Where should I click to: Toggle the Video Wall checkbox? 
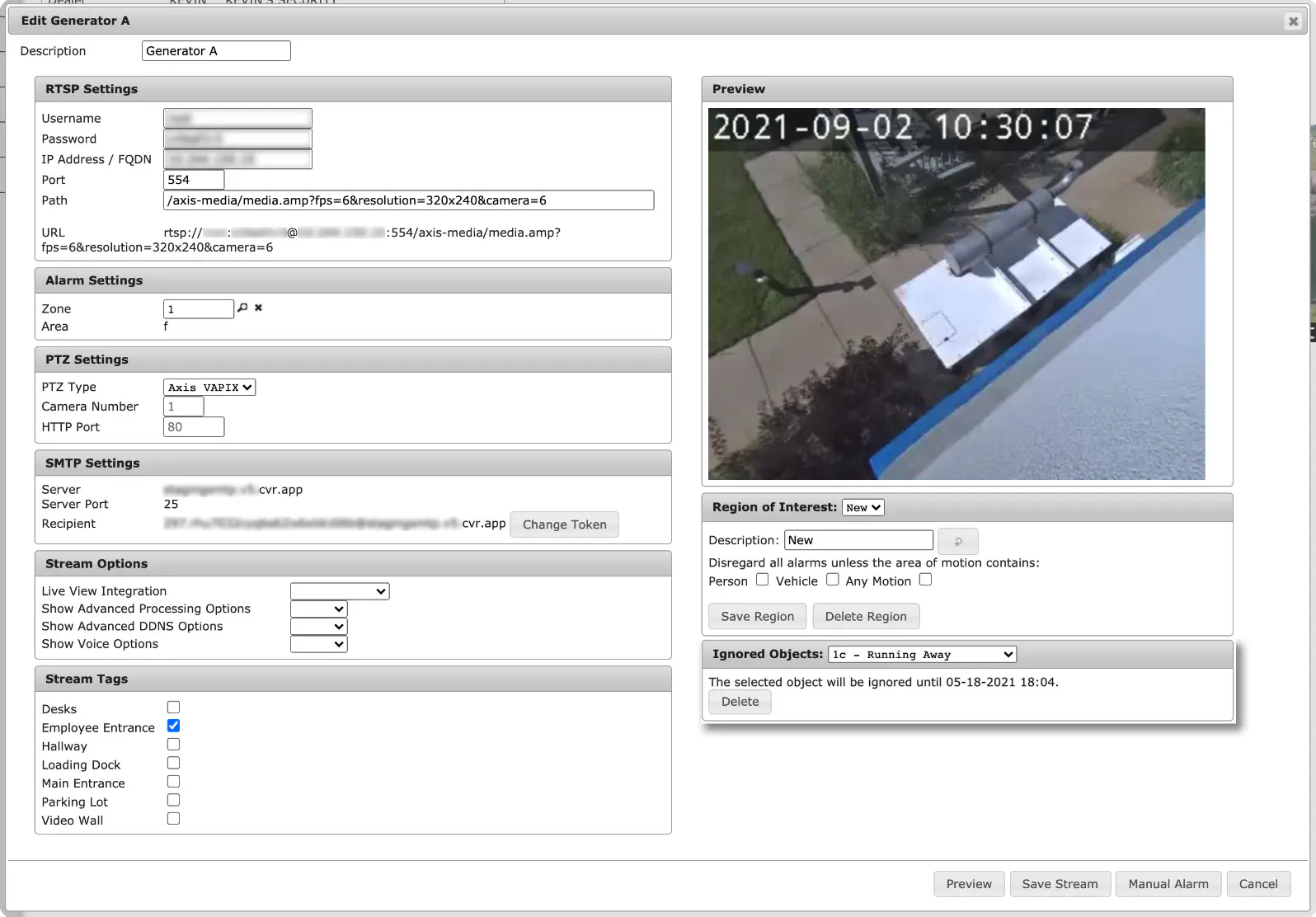[x=173, y=819]
